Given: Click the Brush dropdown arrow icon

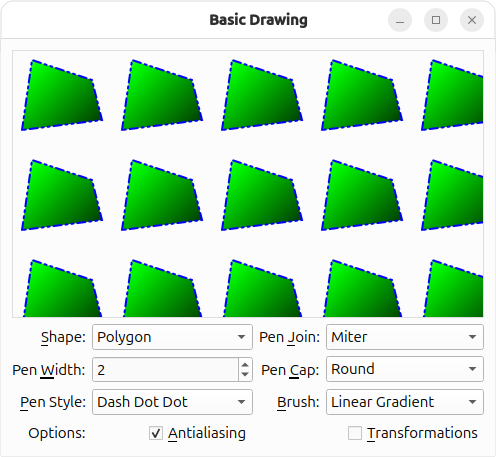Looking at the screenshot, I should tap(472, 402).
